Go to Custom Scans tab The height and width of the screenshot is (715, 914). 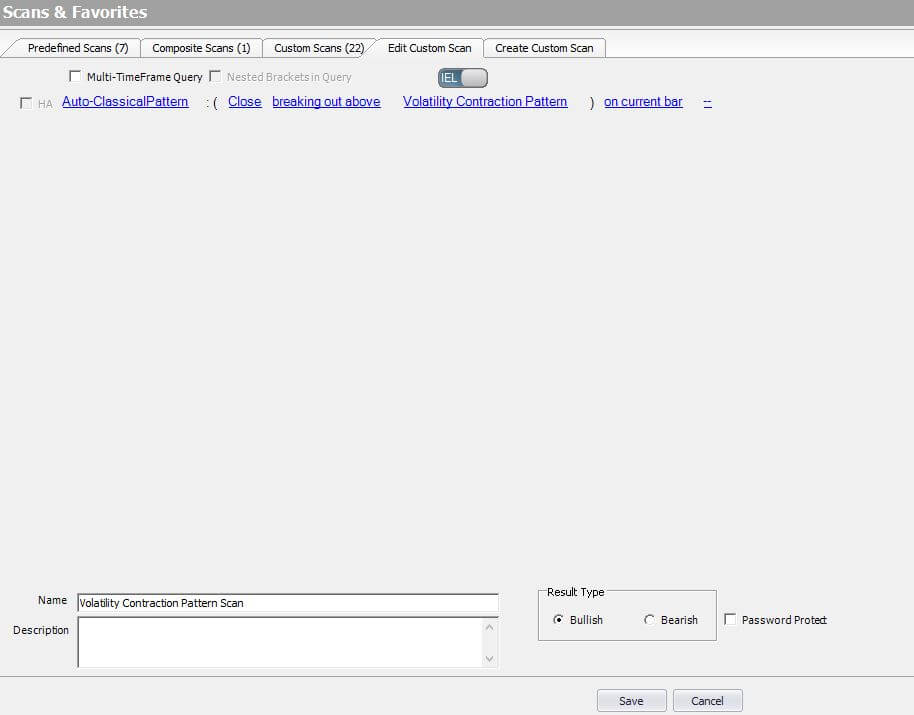pos(318,48)
